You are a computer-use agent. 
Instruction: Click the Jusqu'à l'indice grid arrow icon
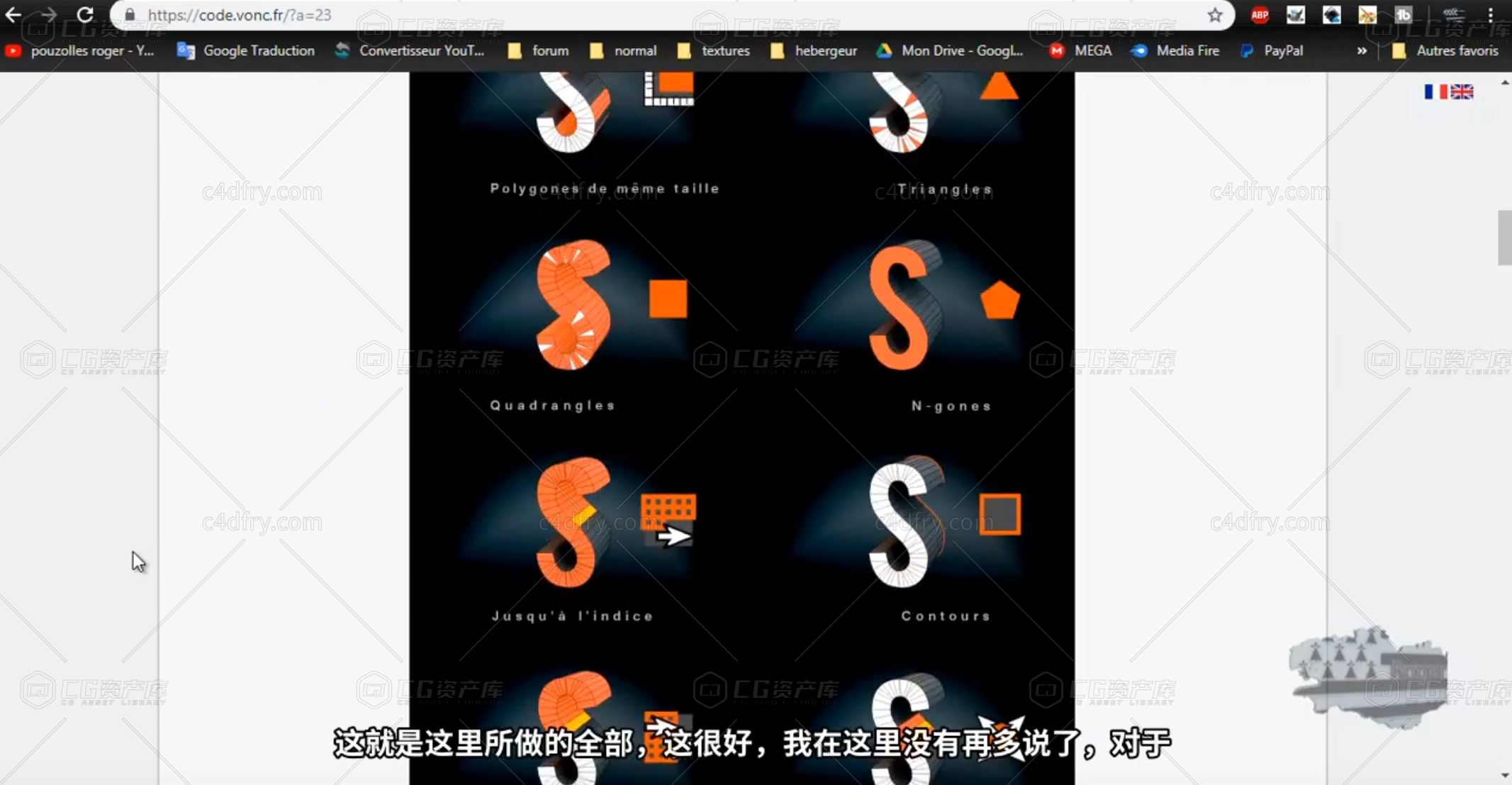click(668, 520)
